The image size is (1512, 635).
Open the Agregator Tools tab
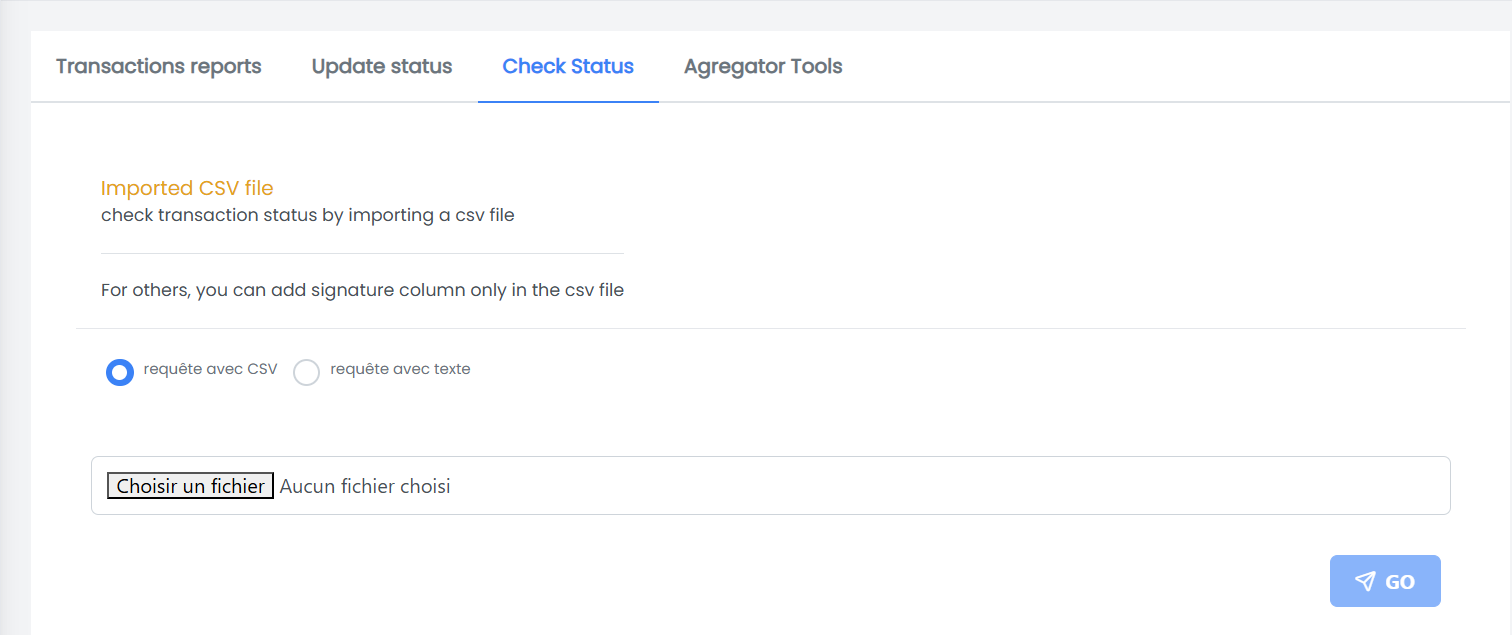point(763,66)
